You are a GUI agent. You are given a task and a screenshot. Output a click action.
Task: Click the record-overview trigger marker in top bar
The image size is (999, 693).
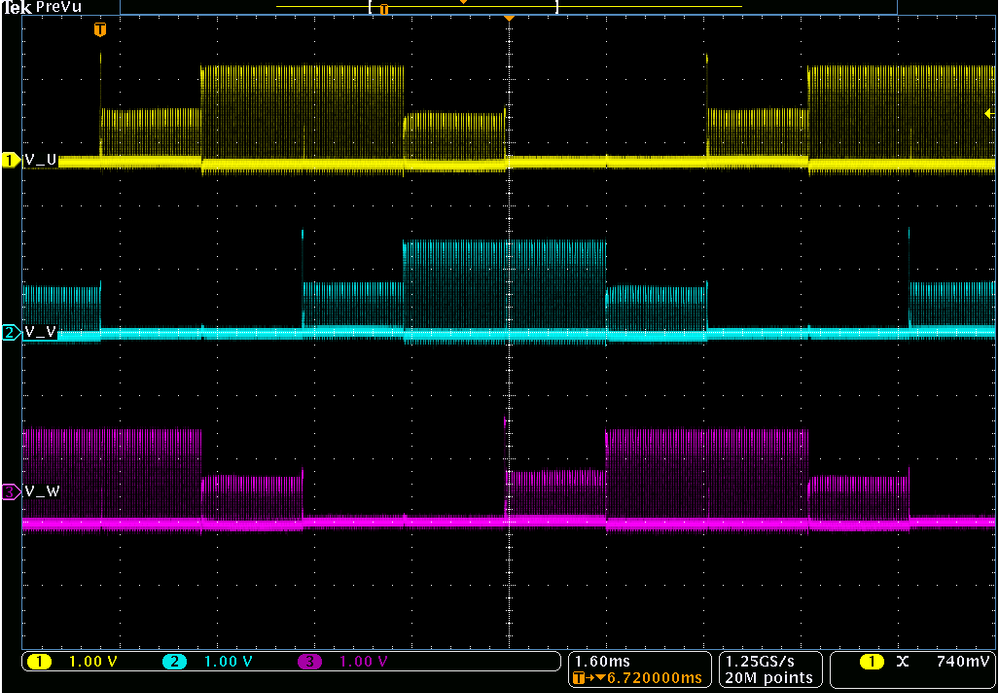(x=384, y=9)
